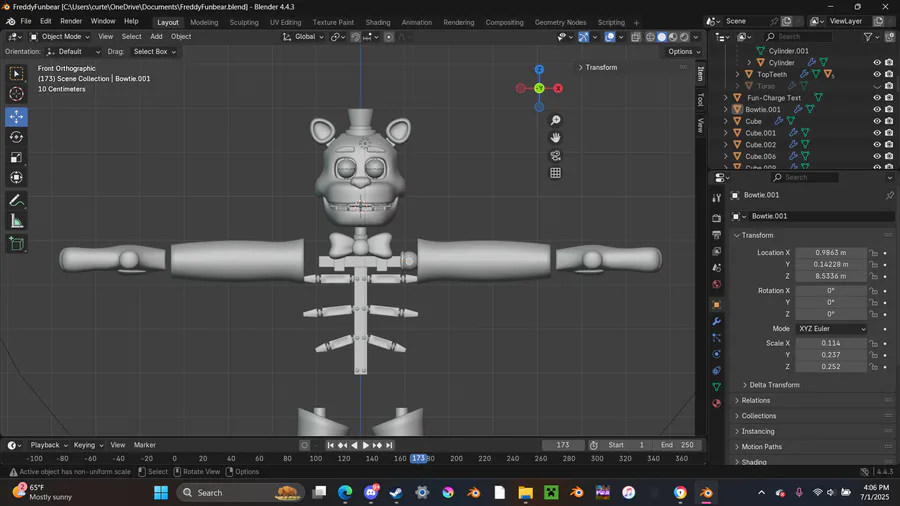Image resolution: width=900 pixels, height=506 pixels.
Task: Open the Tool properties tab icon
Action: click(716, 198)
